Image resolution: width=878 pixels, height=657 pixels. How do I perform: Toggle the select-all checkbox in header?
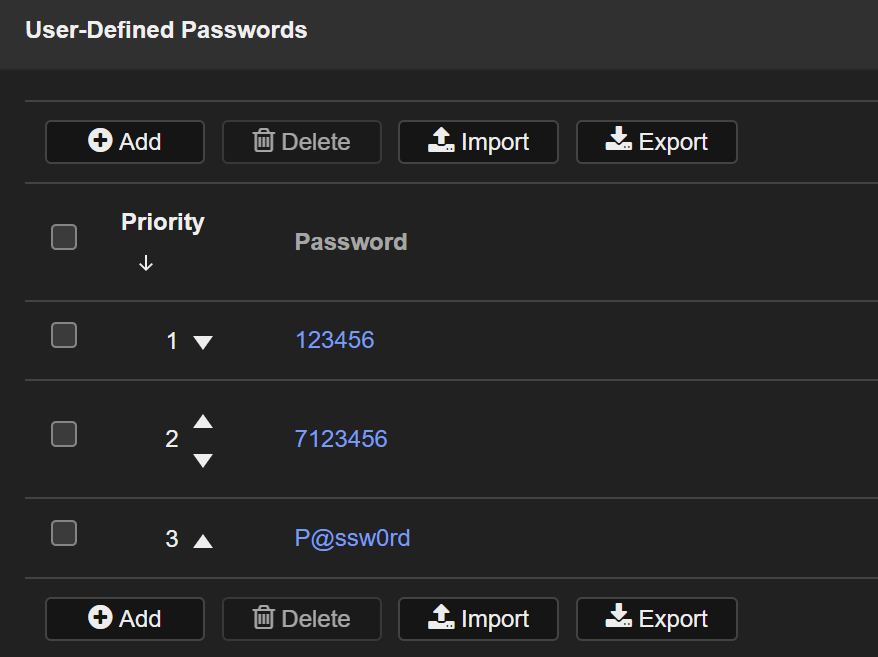(64, 237)
